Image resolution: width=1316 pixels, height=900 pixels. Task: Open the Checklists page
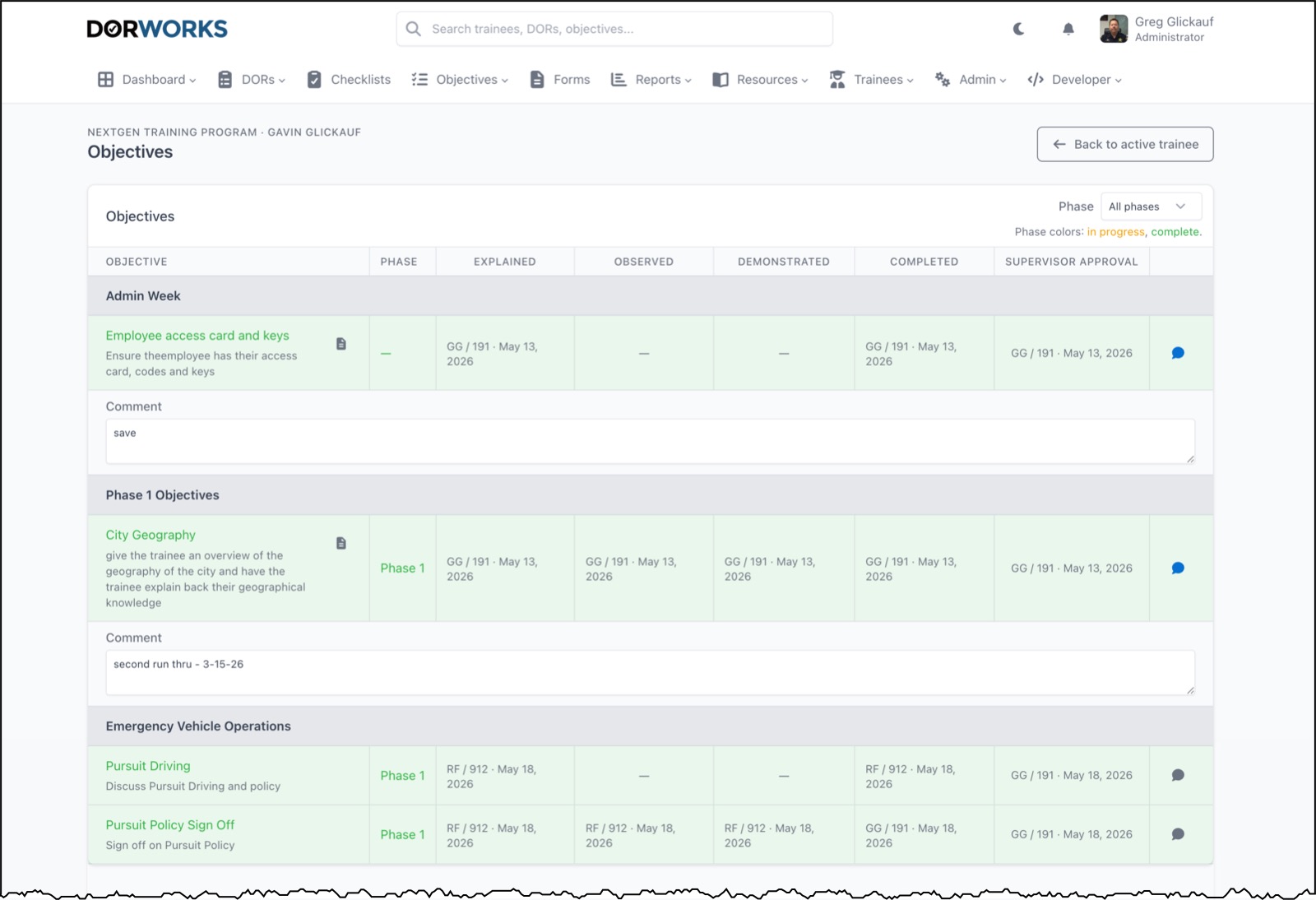(x=349, y=80)
